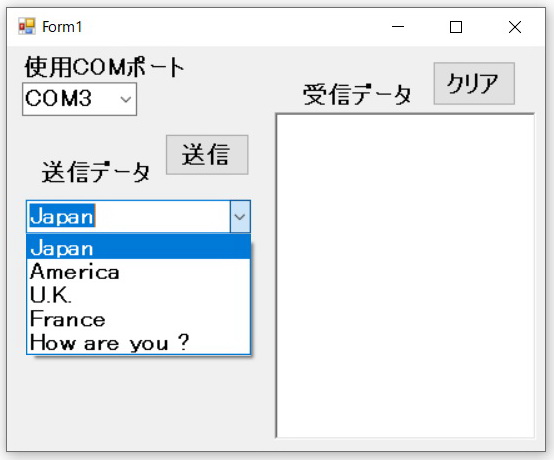554x460 pixels.
Task: Collapse the send data dropdown arrow
Action: coord(240,217)
